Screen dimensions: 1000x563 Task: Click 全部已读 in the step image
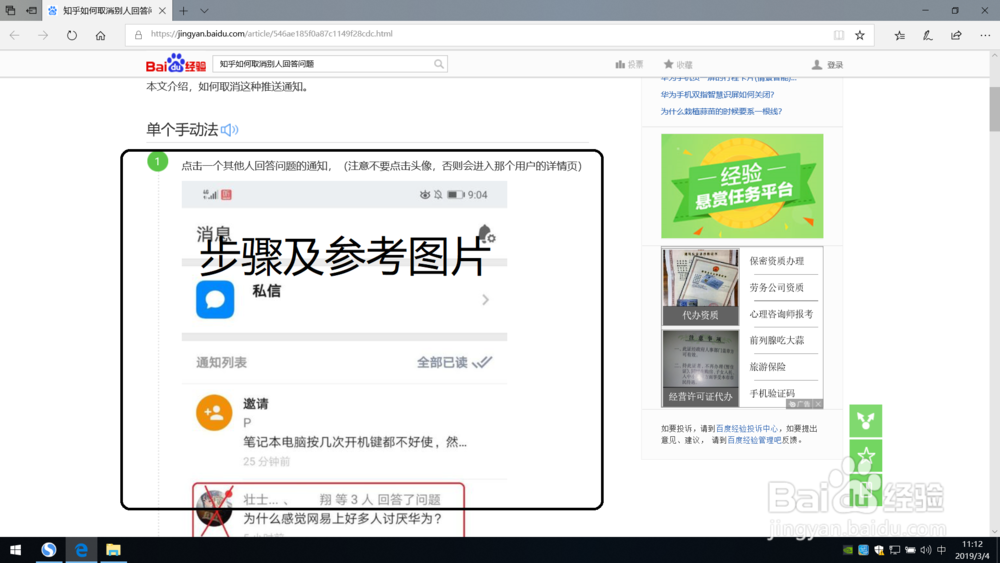[454, 362]
